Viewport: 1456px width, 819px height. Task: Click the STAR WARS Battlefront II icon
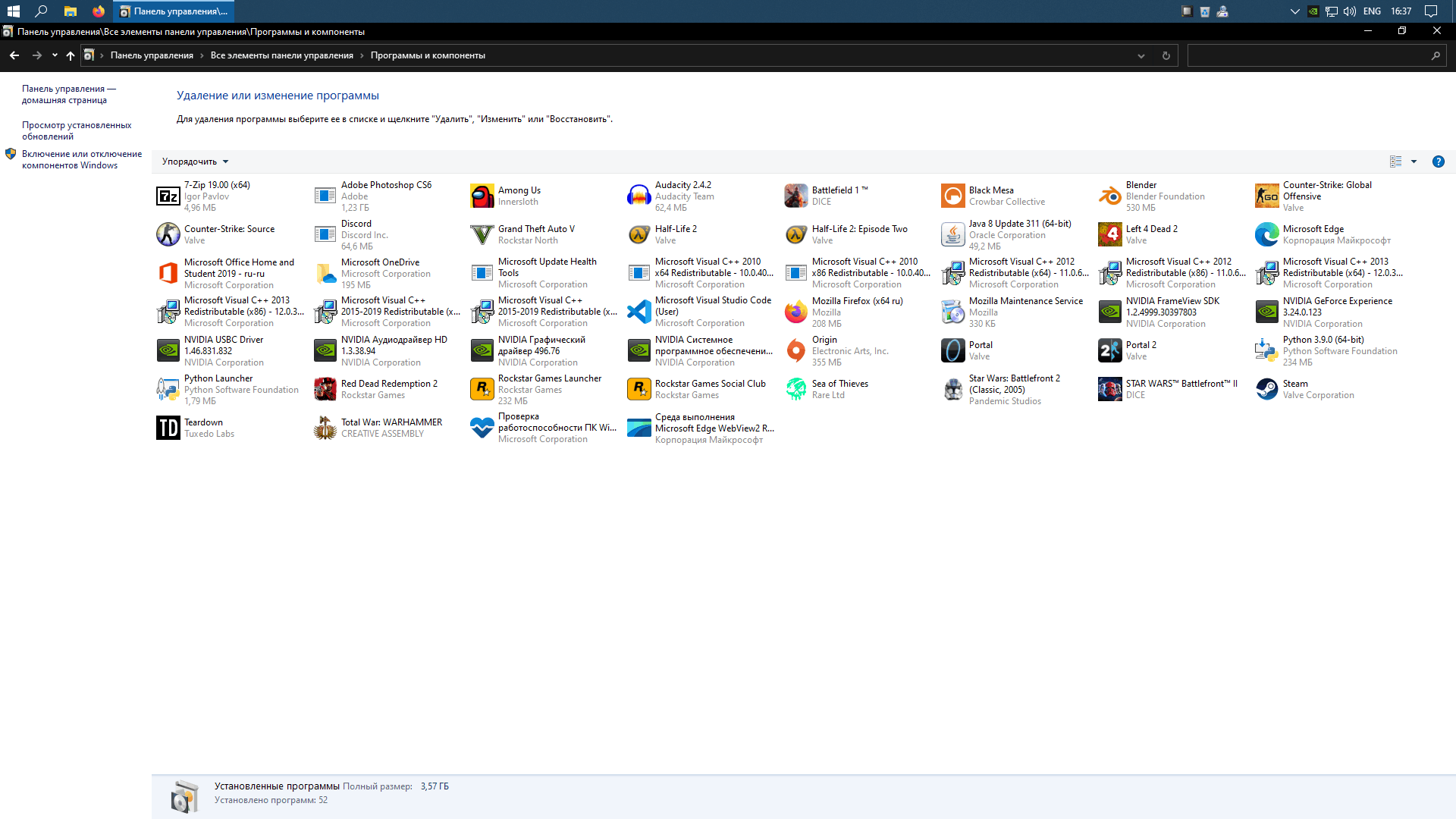pos(1110,390)
